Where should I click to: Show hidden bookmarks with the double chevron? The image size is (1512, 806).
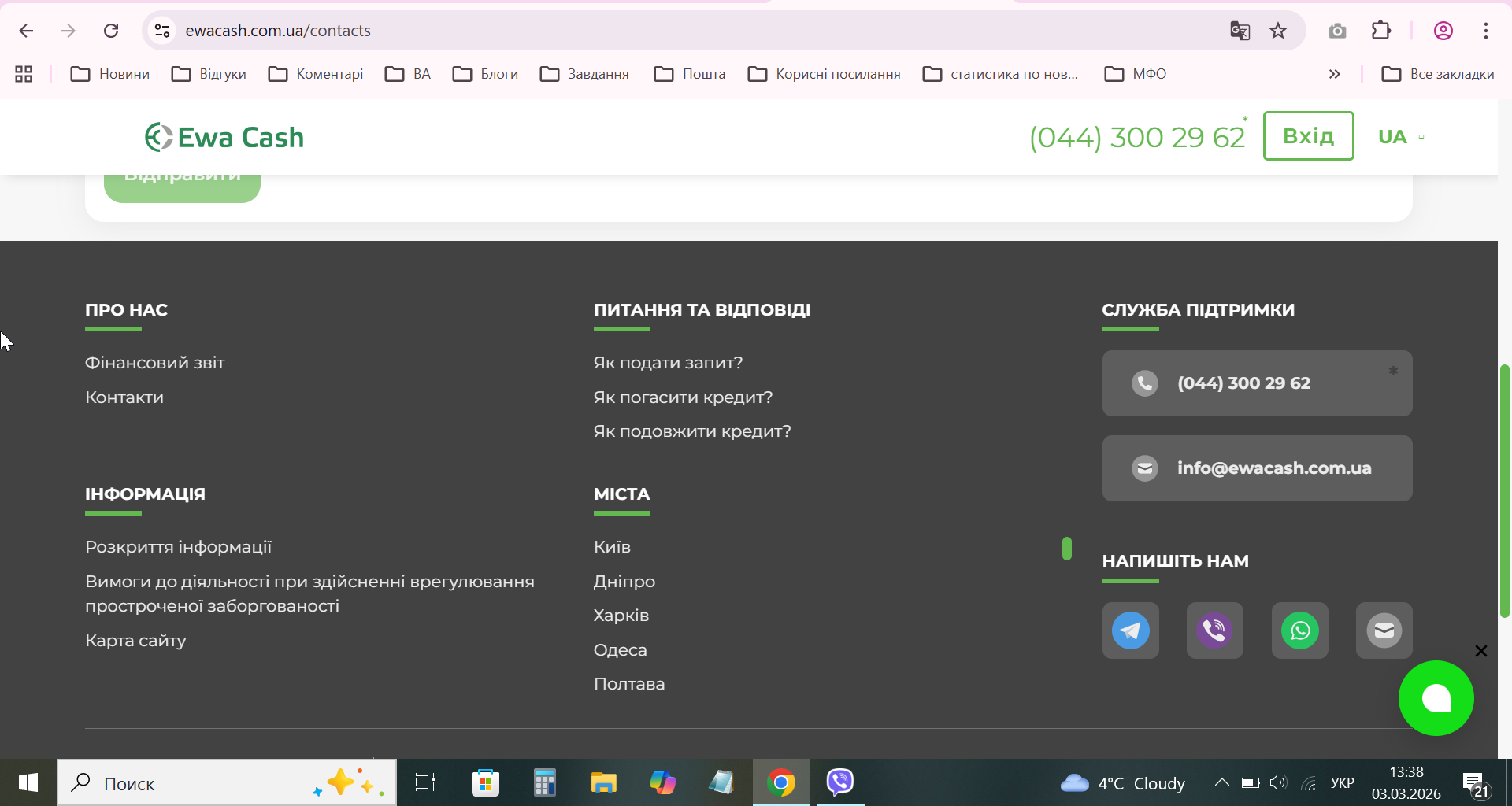[x=1335, y=74]
